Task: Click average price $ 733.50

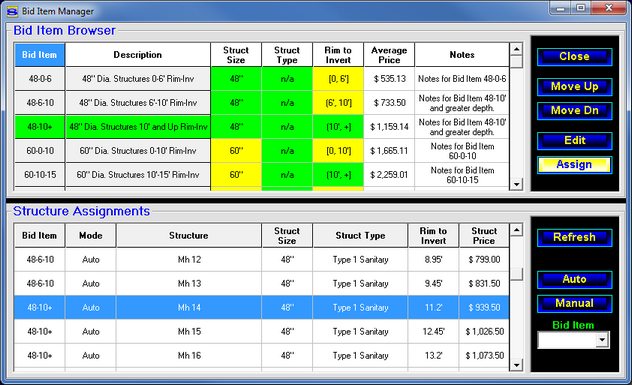Action: pos(389,103)
